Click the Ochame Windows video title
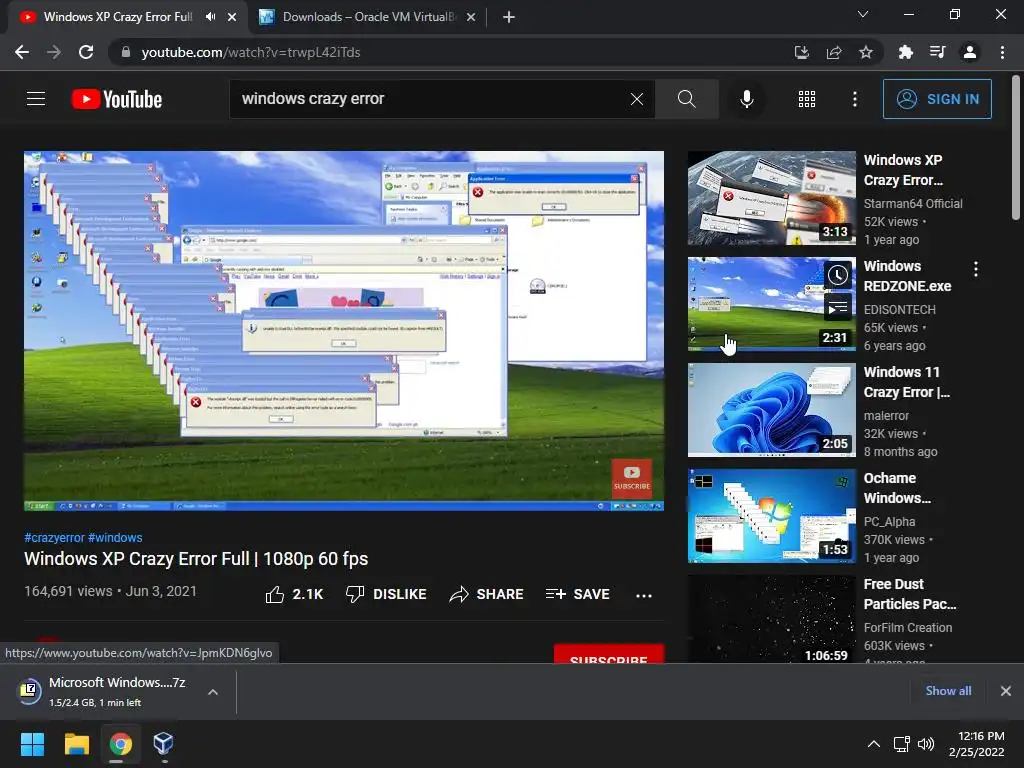 pyautogui.click(x=897, y=488)
